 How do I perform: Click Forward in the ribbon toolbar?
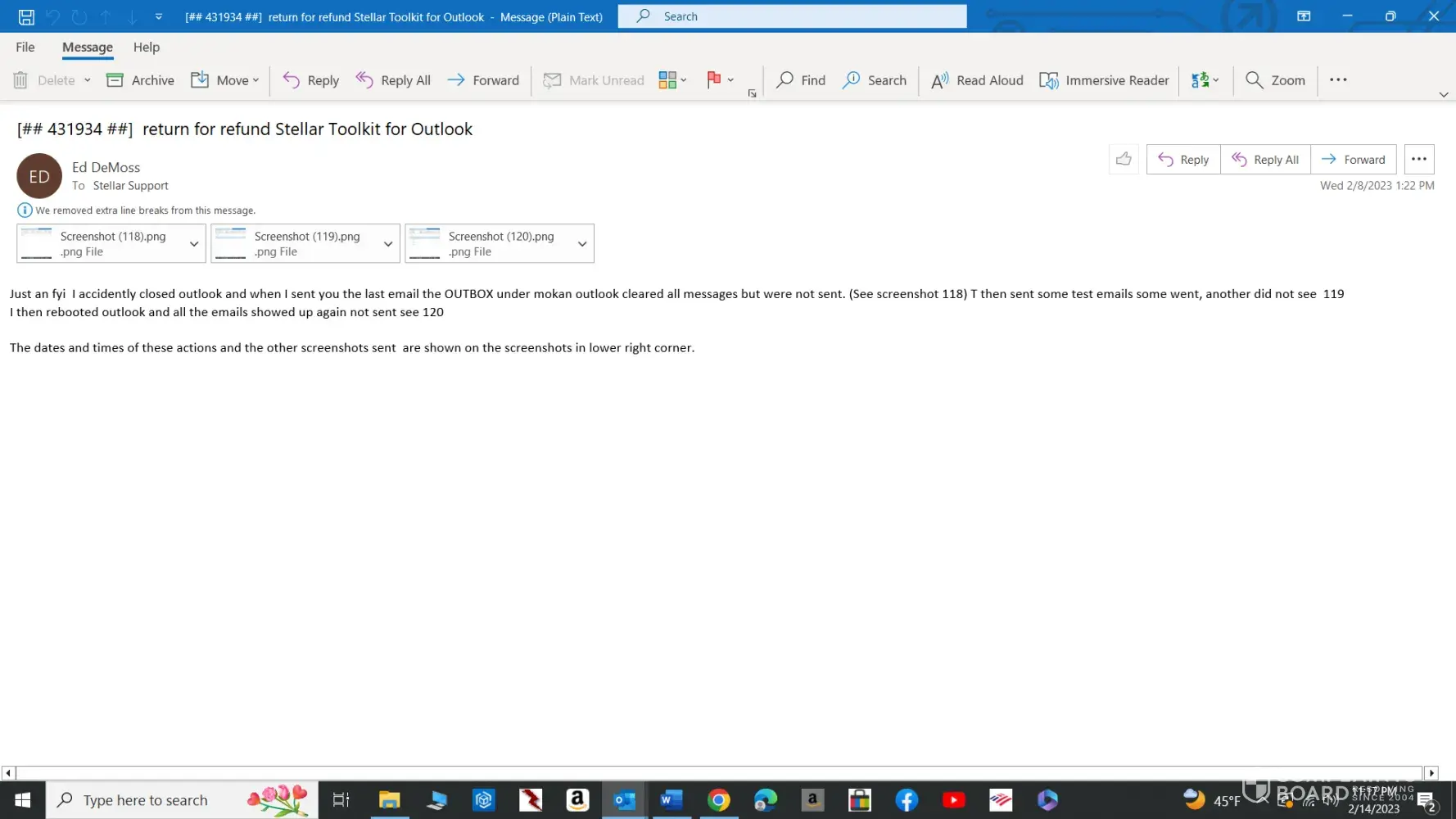pos(483,80)
